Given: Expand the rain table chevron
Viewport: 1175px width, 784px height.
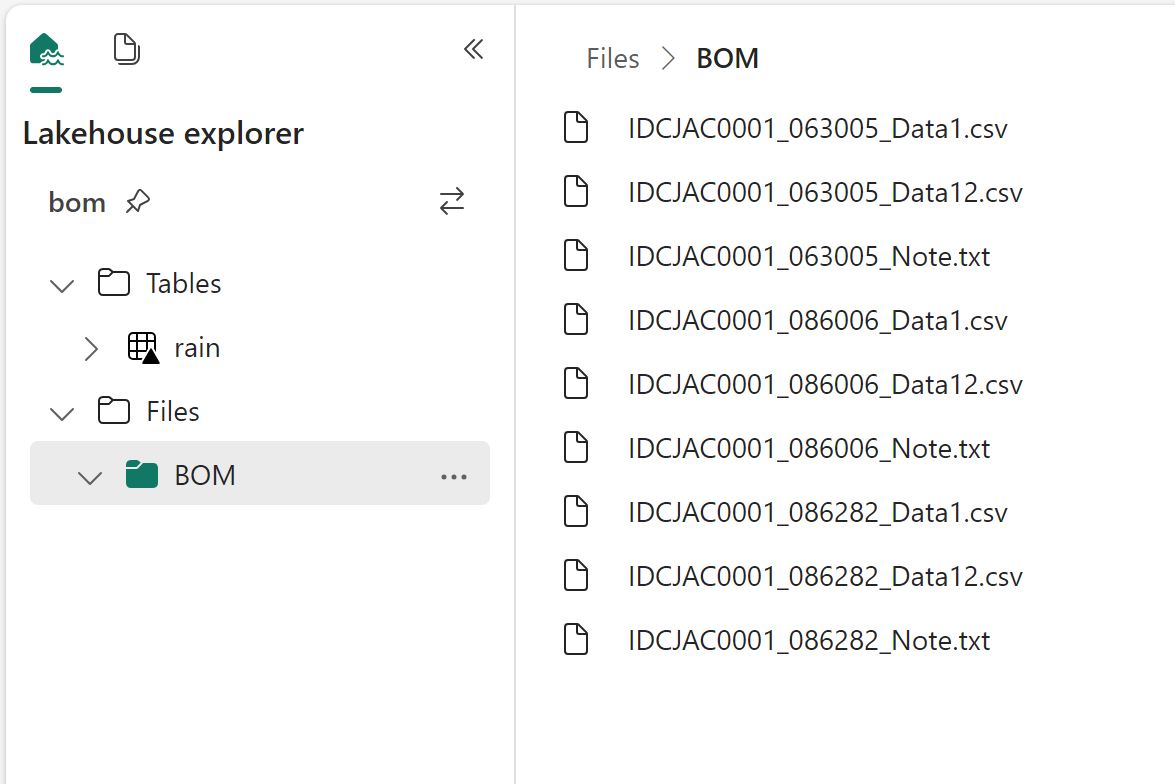Looking at the screenshot, I should [91, 349].
